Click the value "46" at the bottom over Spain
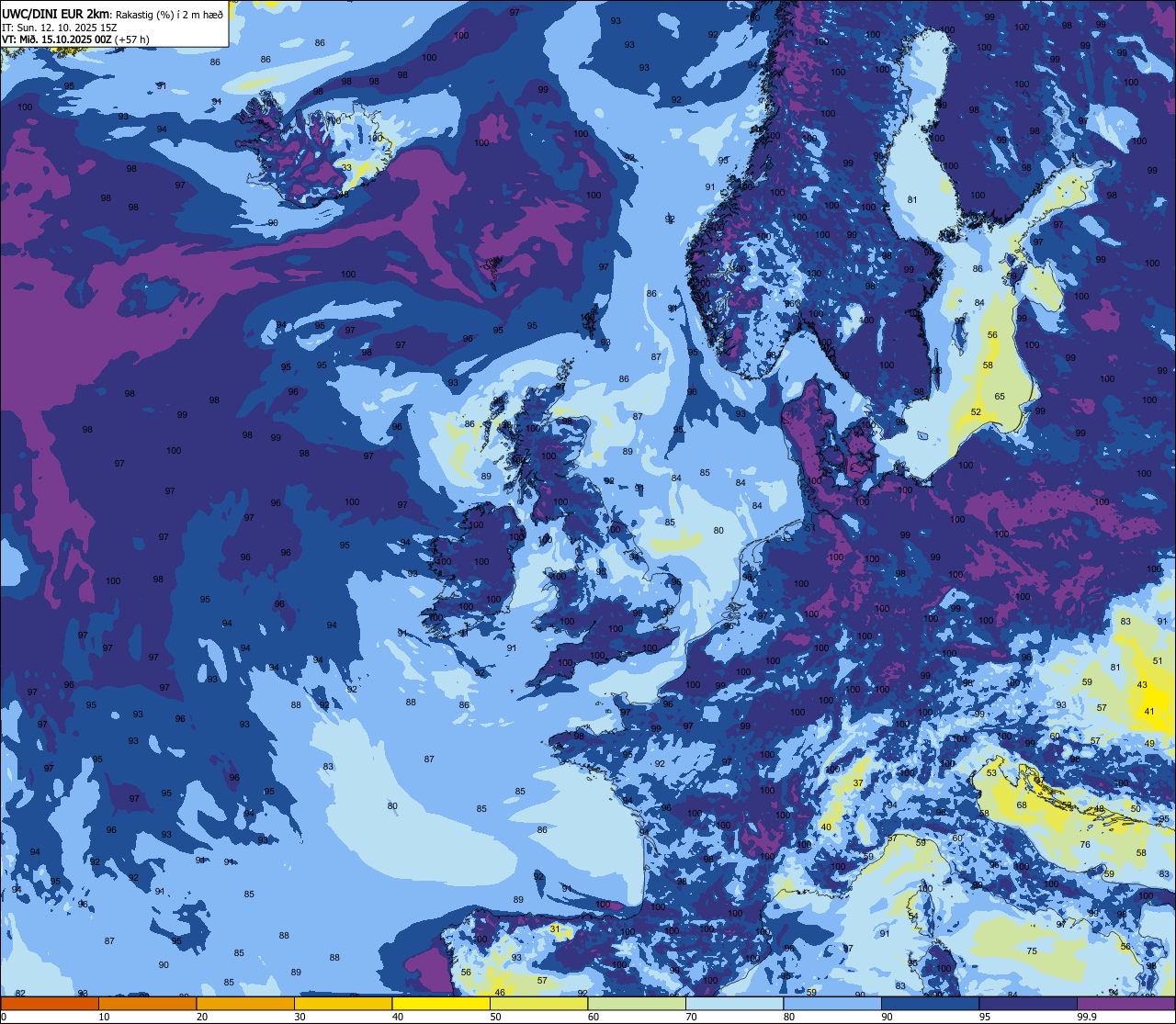The height and width of the screenshot is (1024, 1176). point(500,993)
